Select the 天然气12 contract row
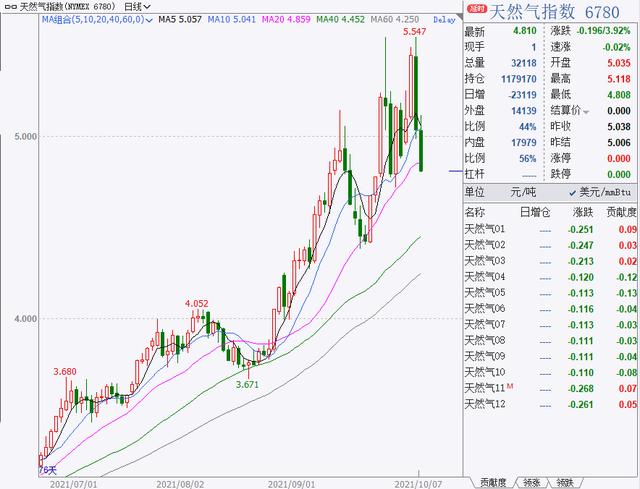 coord(551,405)
